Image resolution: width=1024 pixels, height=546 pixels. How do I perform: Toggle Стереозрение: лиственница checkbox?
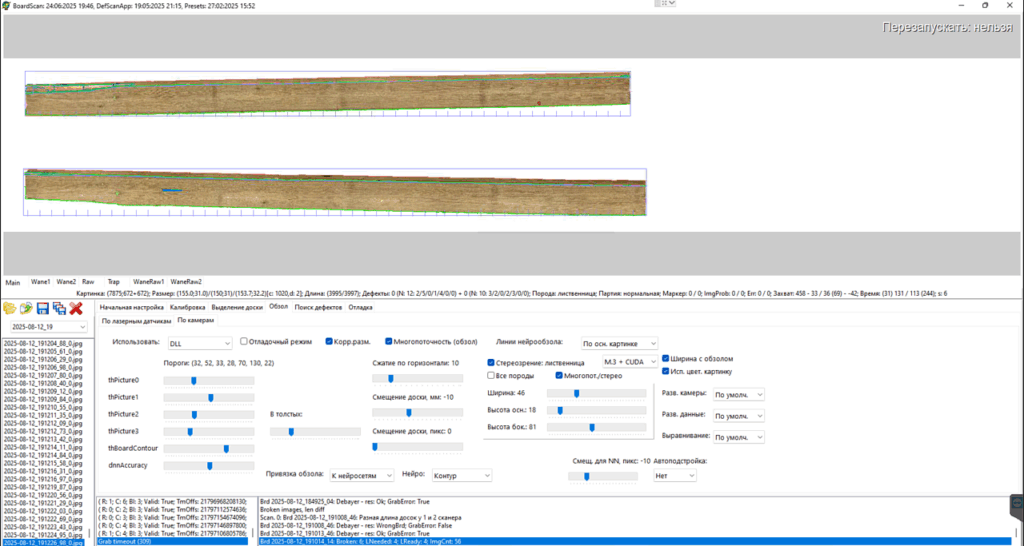point(491,362)
